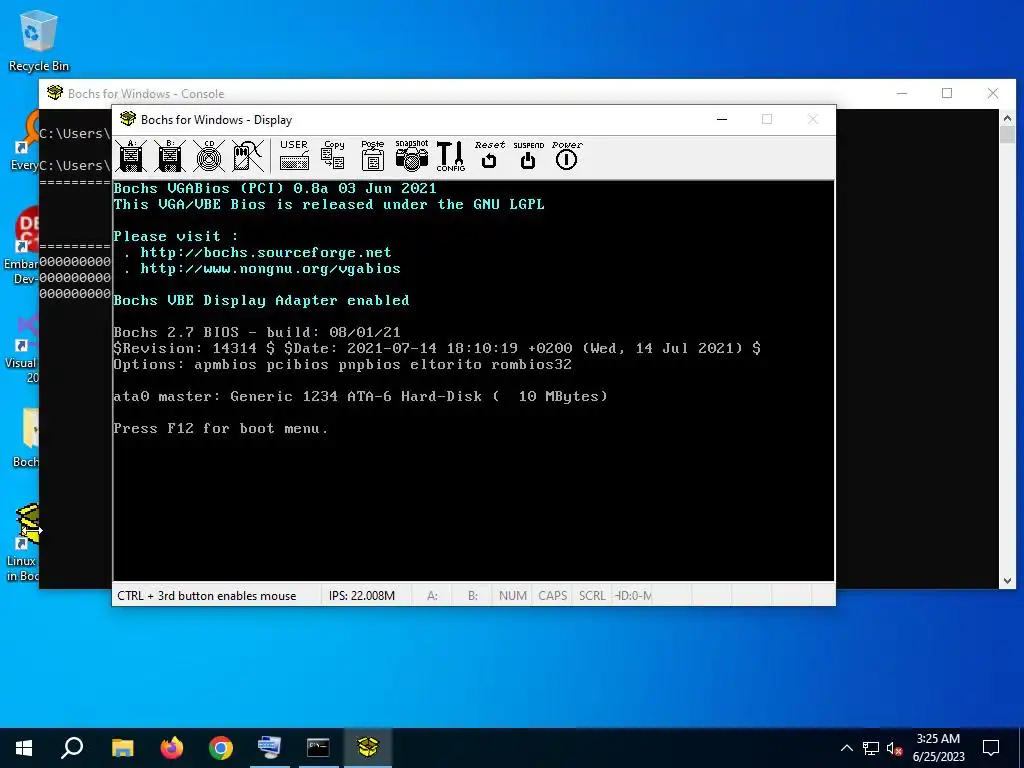Toggle the CD drive icon

(209, 156)
